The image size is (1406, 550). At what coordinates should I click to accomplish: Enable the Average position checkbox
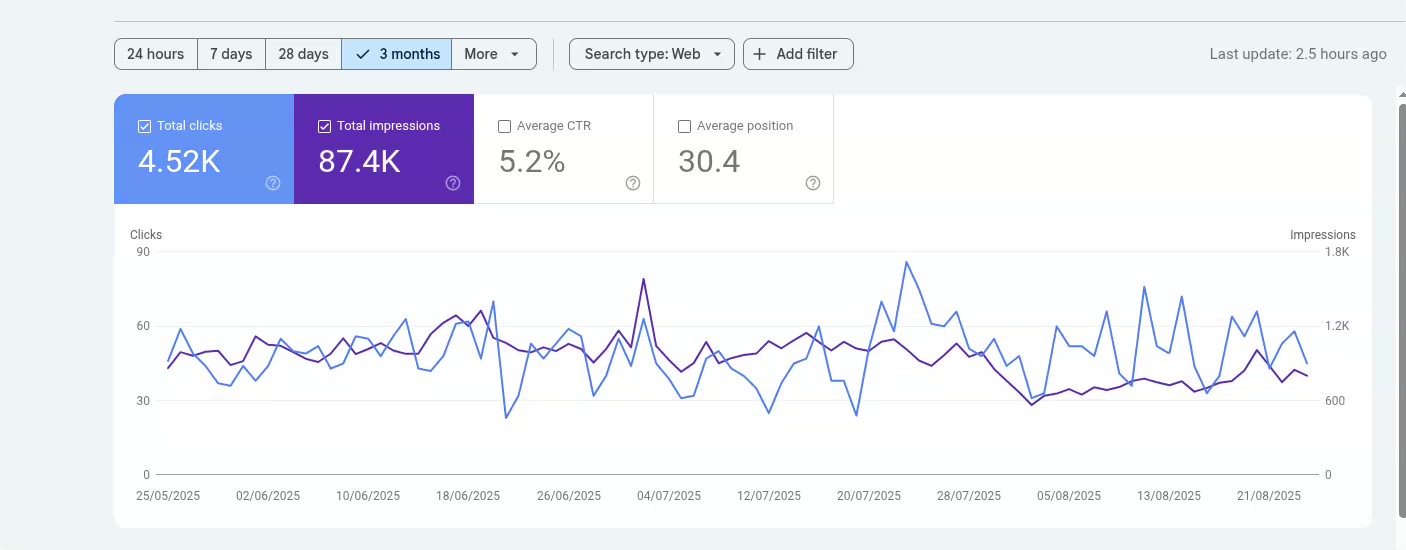pos(684,126)
